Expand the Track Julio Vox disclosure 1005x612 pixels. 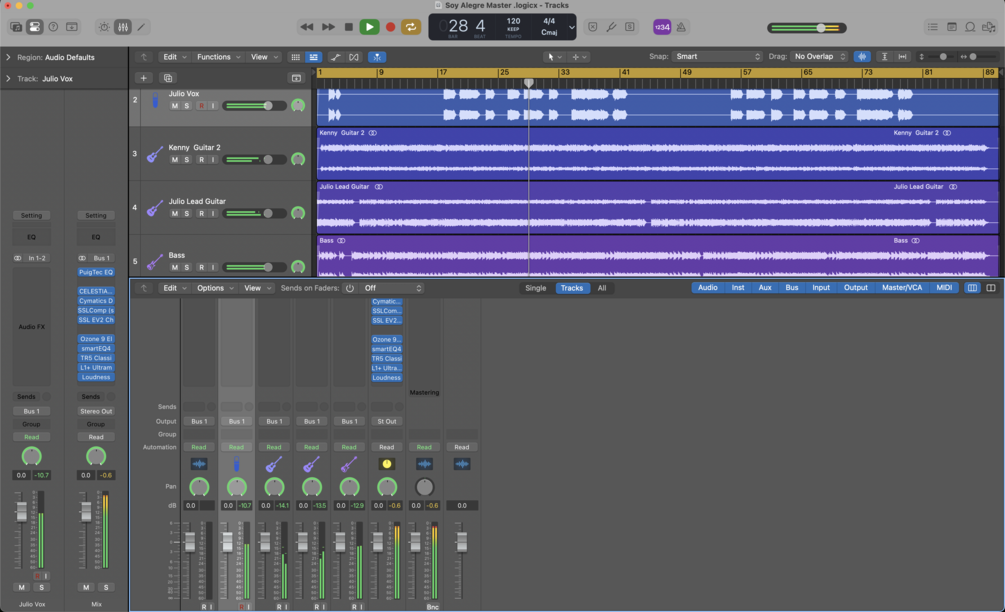coord(8,79)
